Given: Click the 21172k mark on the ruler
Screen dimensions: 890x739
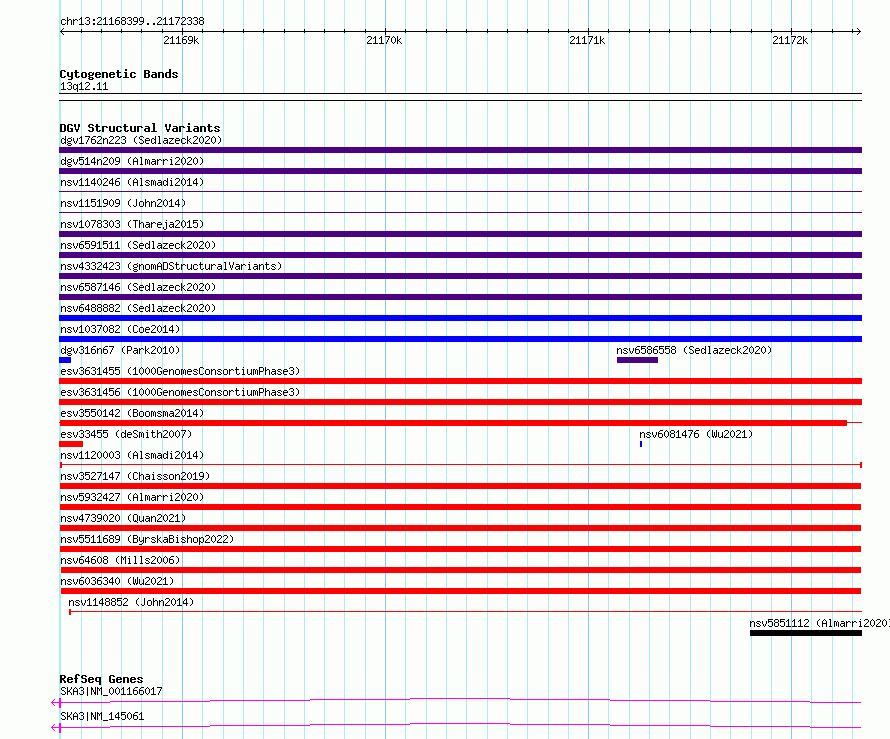Looking at the screenshot, I should [790, 40].
